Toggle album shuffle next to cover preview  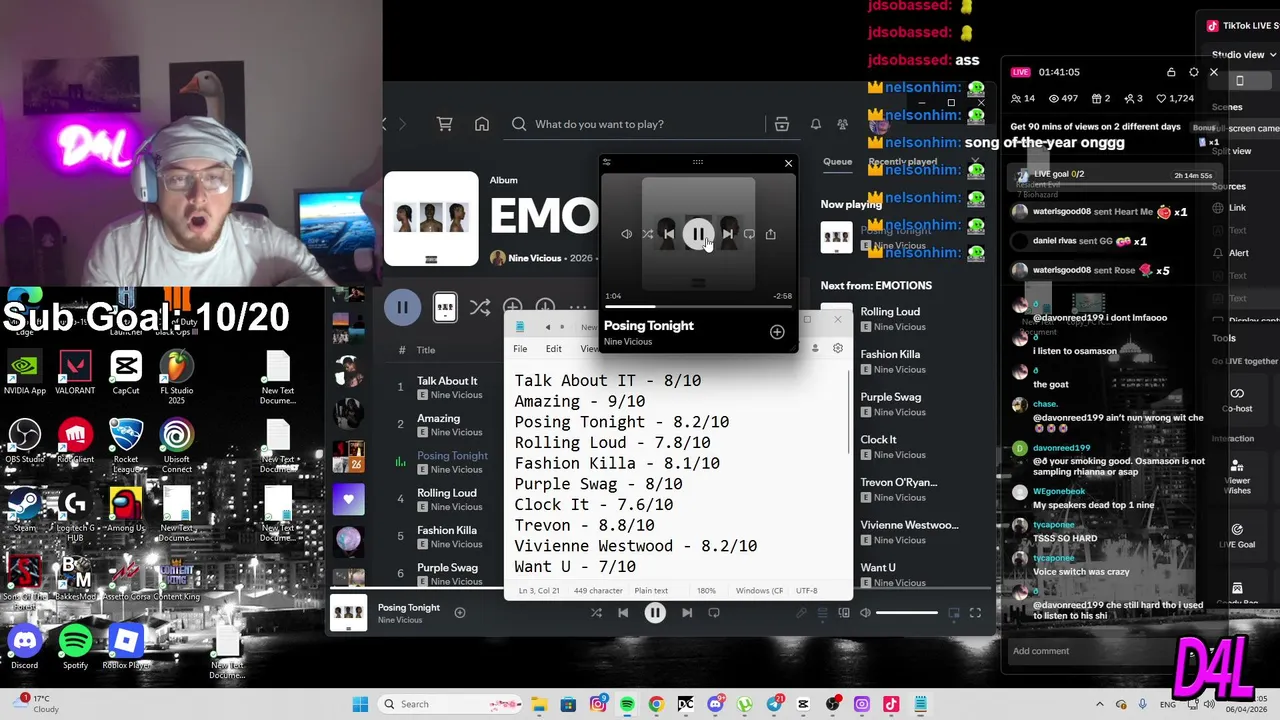coord(480,307)
